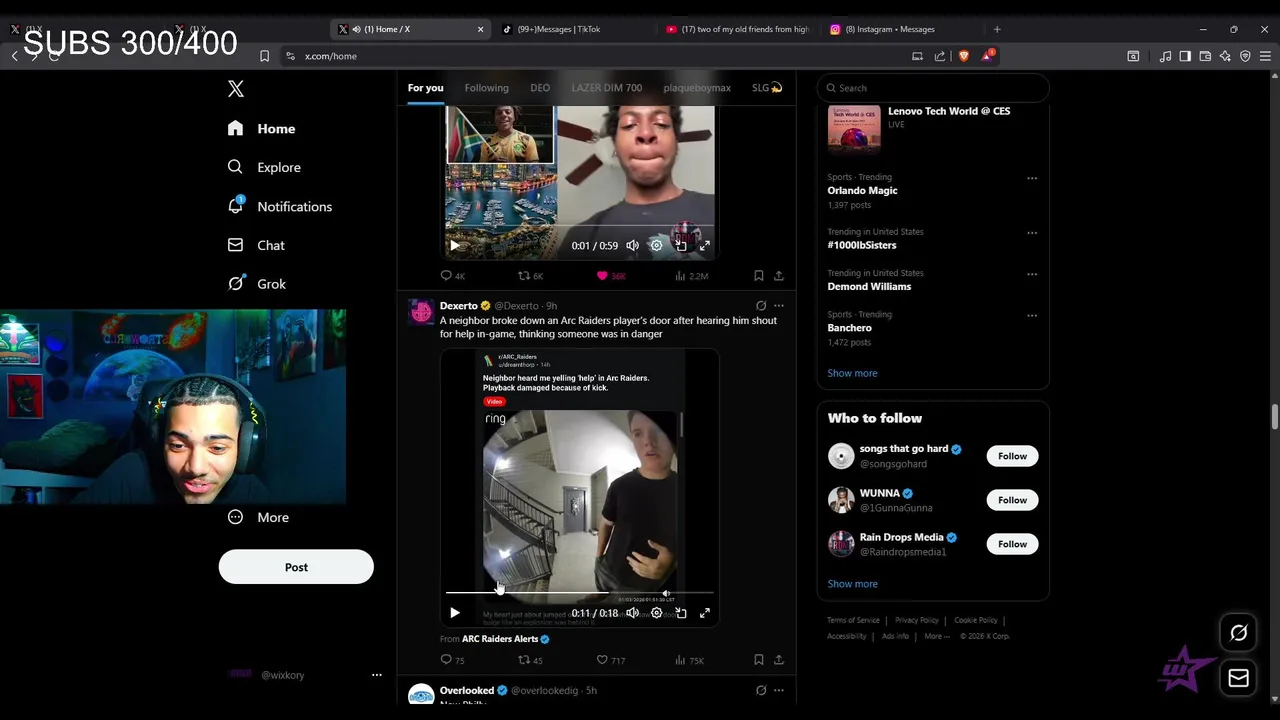Open a new browser tab
The image size is (1280, 720).
click(x=997, y=29)
